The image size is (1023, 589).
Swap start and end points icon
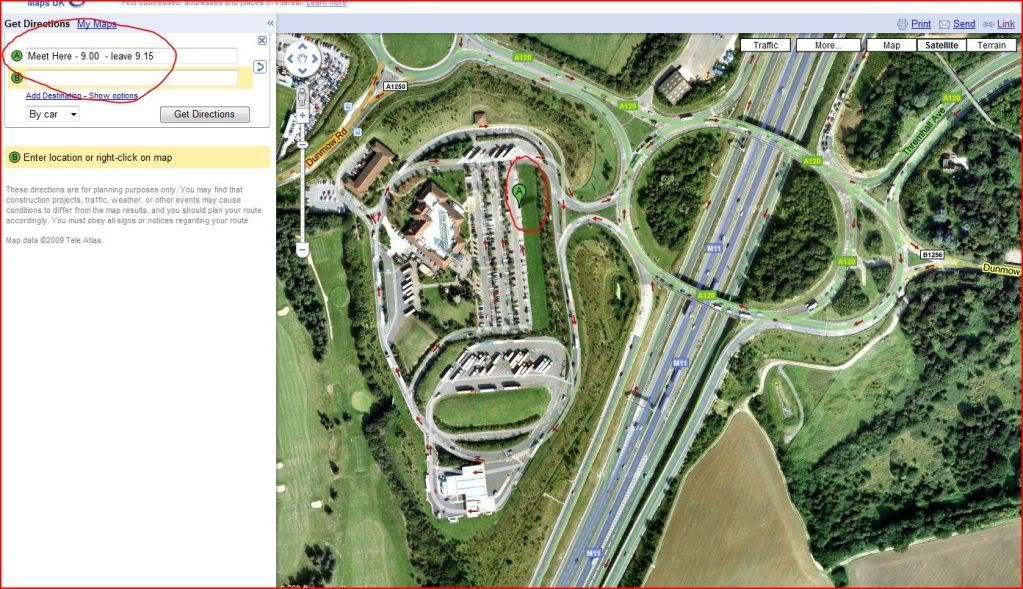pos(260,67)
